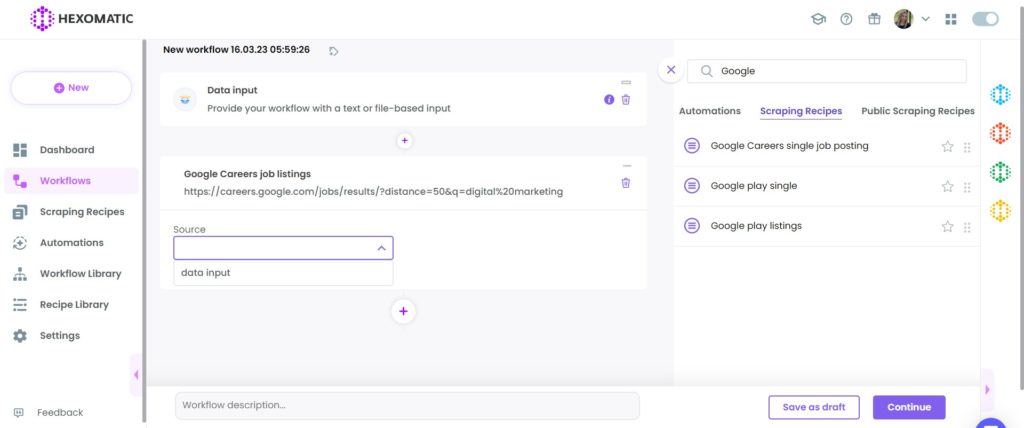
Task: Open the help question mark icon
Action: 846,19
